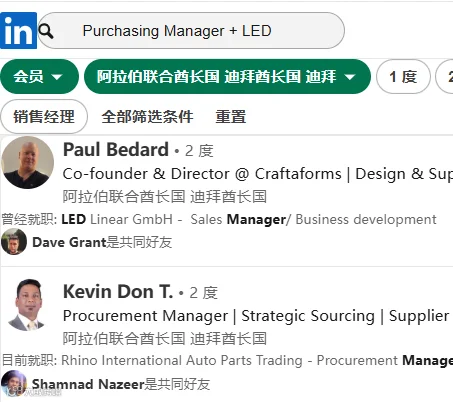Open the Dubai location filter dropdown

pyautogui.click(x=227, y=77)
